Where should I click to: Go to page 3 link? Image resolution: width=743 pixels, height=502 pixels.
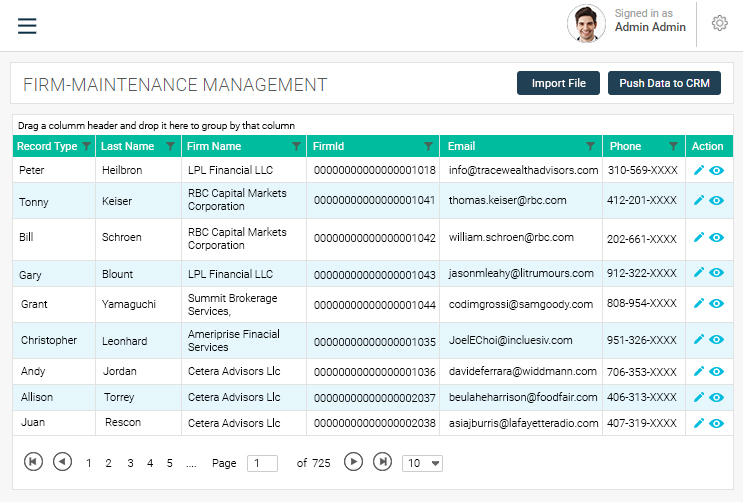130,463
